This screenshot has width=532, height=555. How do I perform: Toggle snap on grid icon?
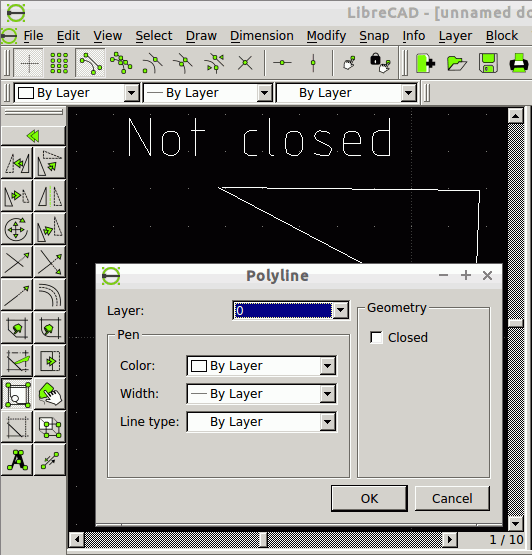[x=59, y=63]
